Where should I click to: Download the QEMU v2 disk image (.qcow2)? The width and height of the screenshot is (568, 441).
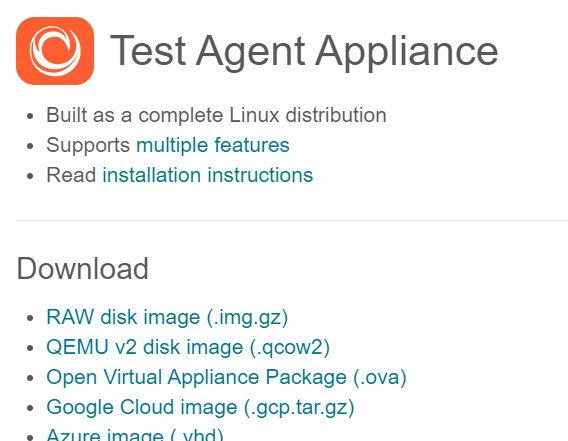click(x=188, y=348)
